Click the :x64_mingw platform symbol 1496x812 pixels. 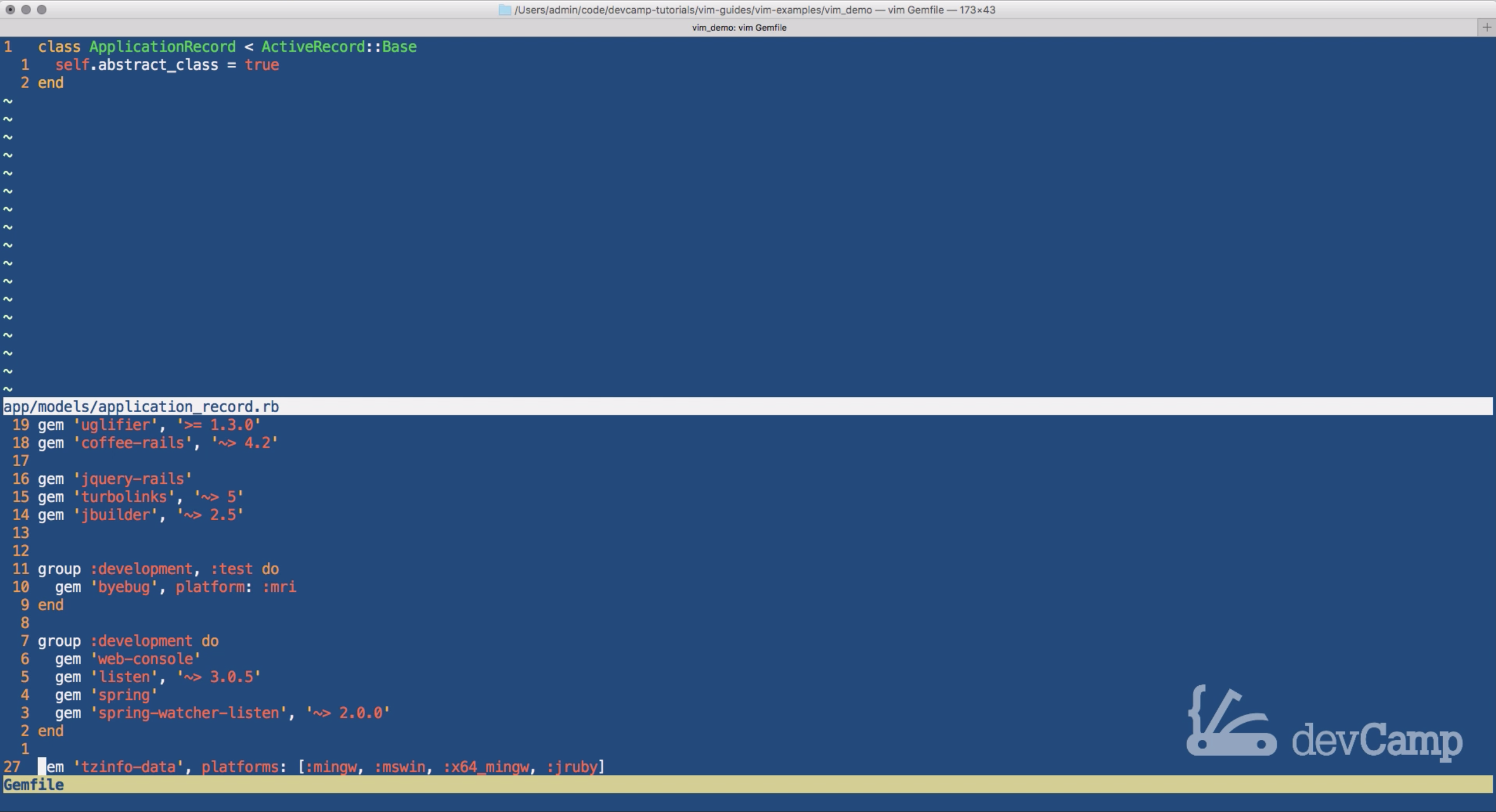pyautogui.click(x=487, y=767)
